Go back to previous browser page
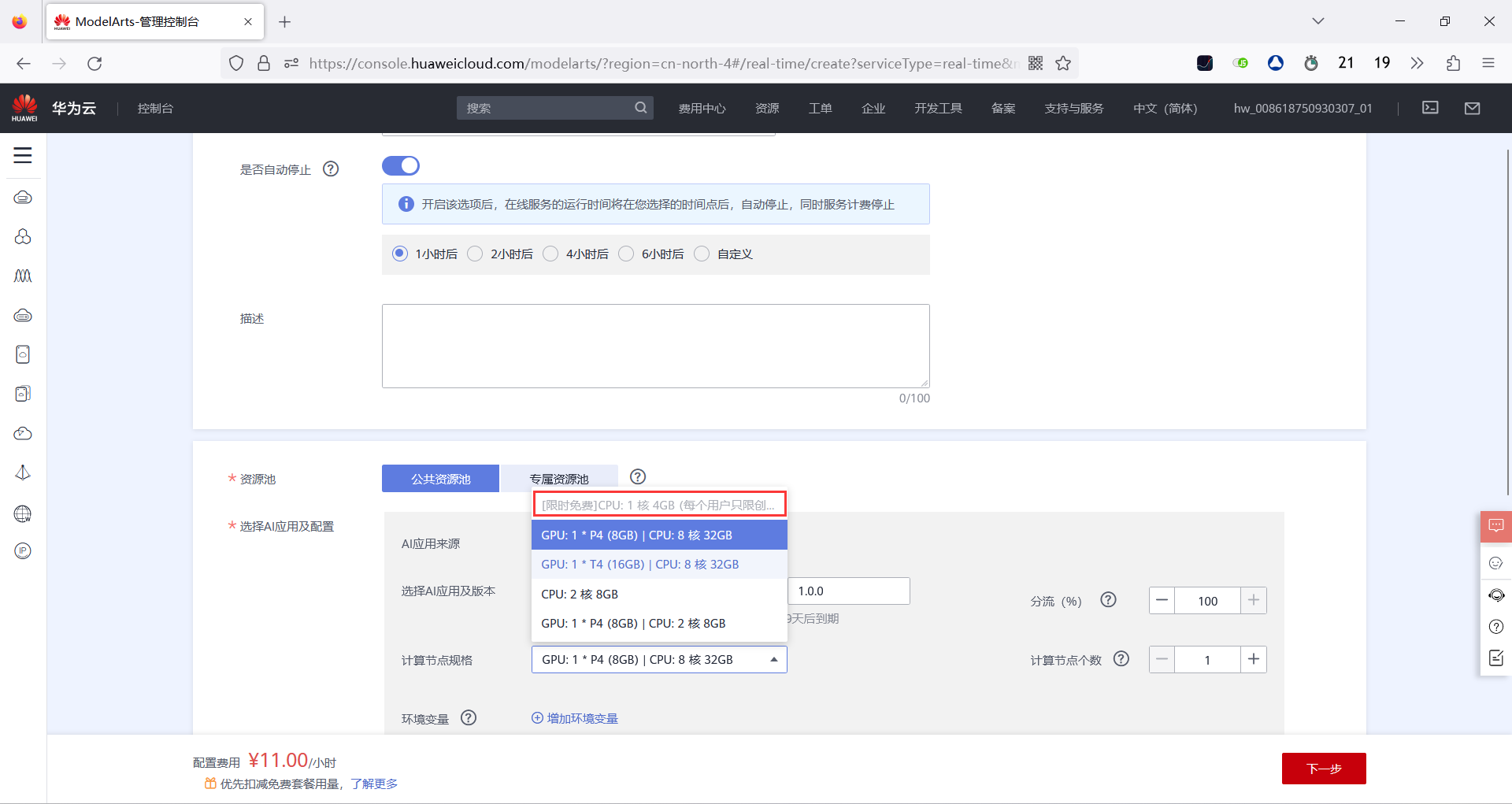 (x=24, y=64)
